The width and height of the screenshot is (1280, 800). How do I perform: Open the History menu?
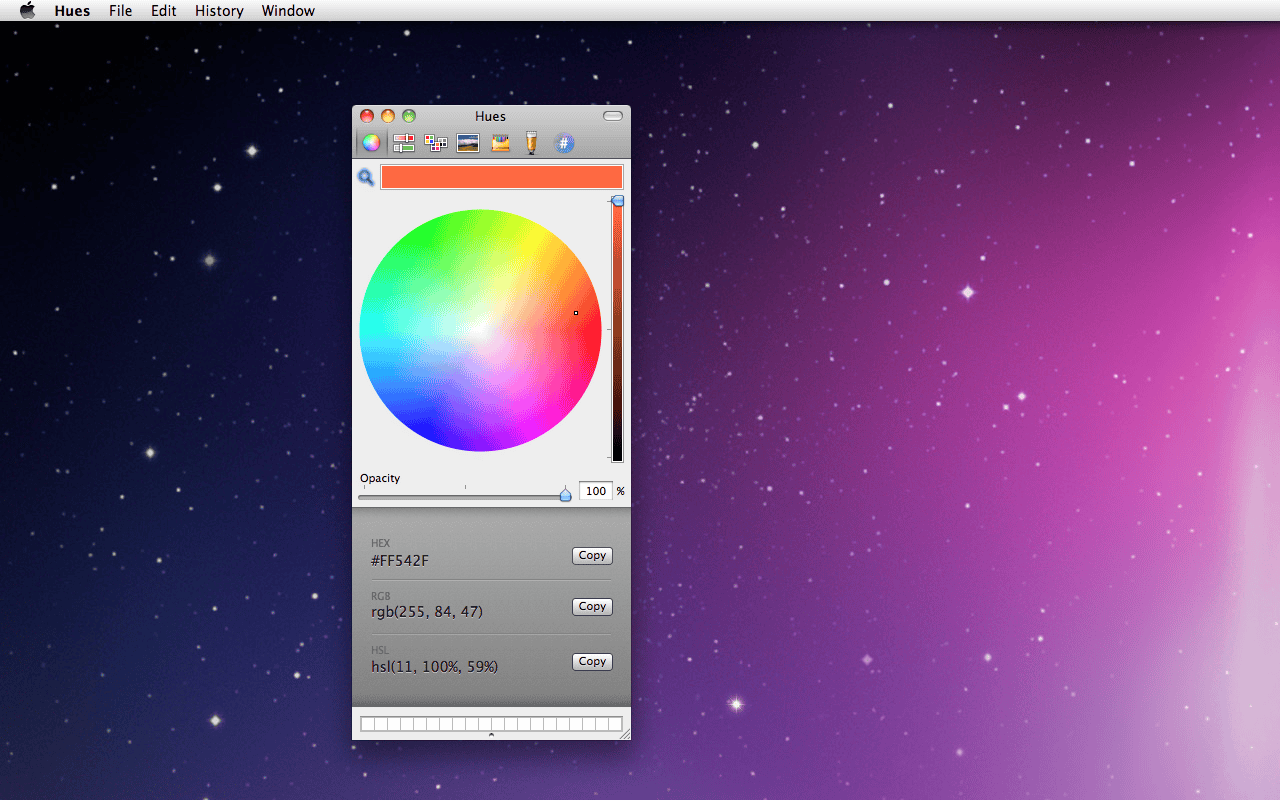219,10
